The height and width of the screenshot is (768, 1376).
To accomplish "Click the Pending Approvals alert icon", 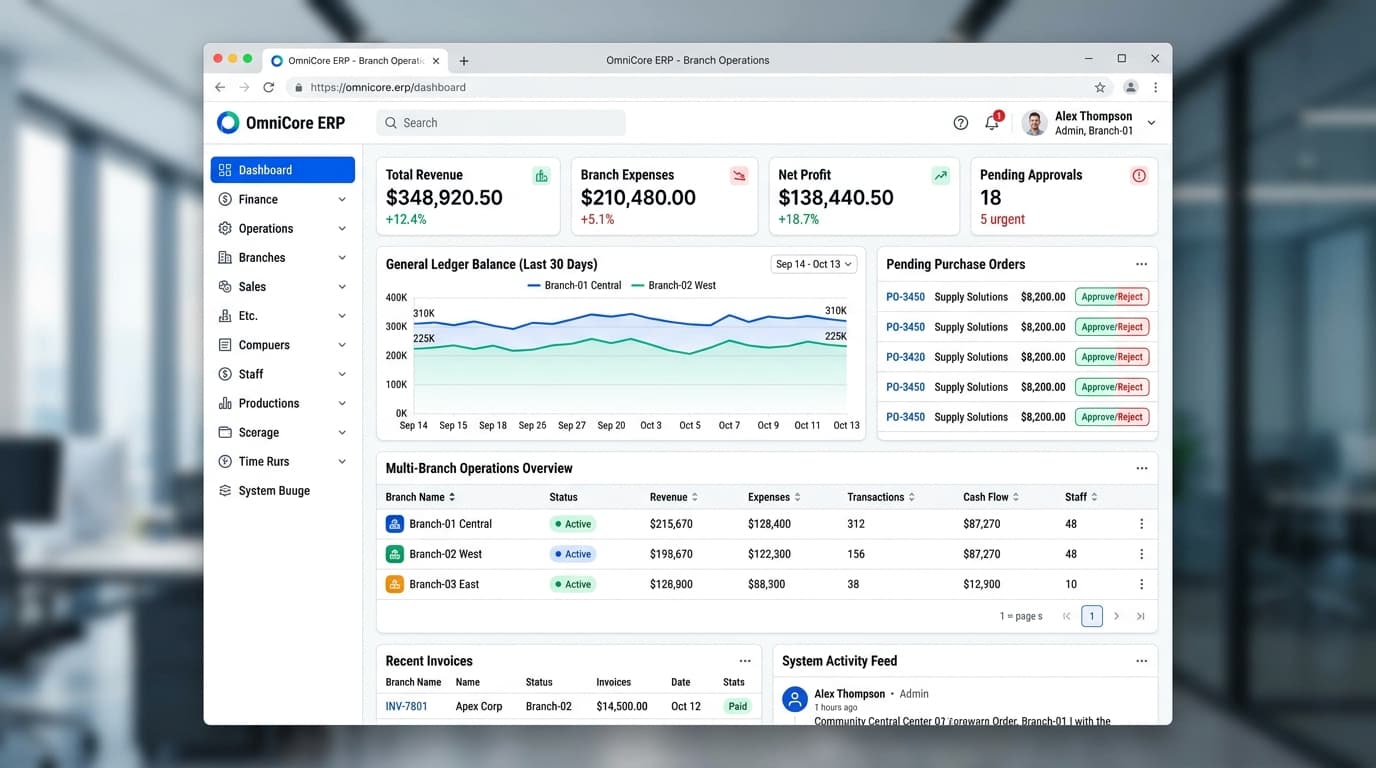I will (1139, 176).
